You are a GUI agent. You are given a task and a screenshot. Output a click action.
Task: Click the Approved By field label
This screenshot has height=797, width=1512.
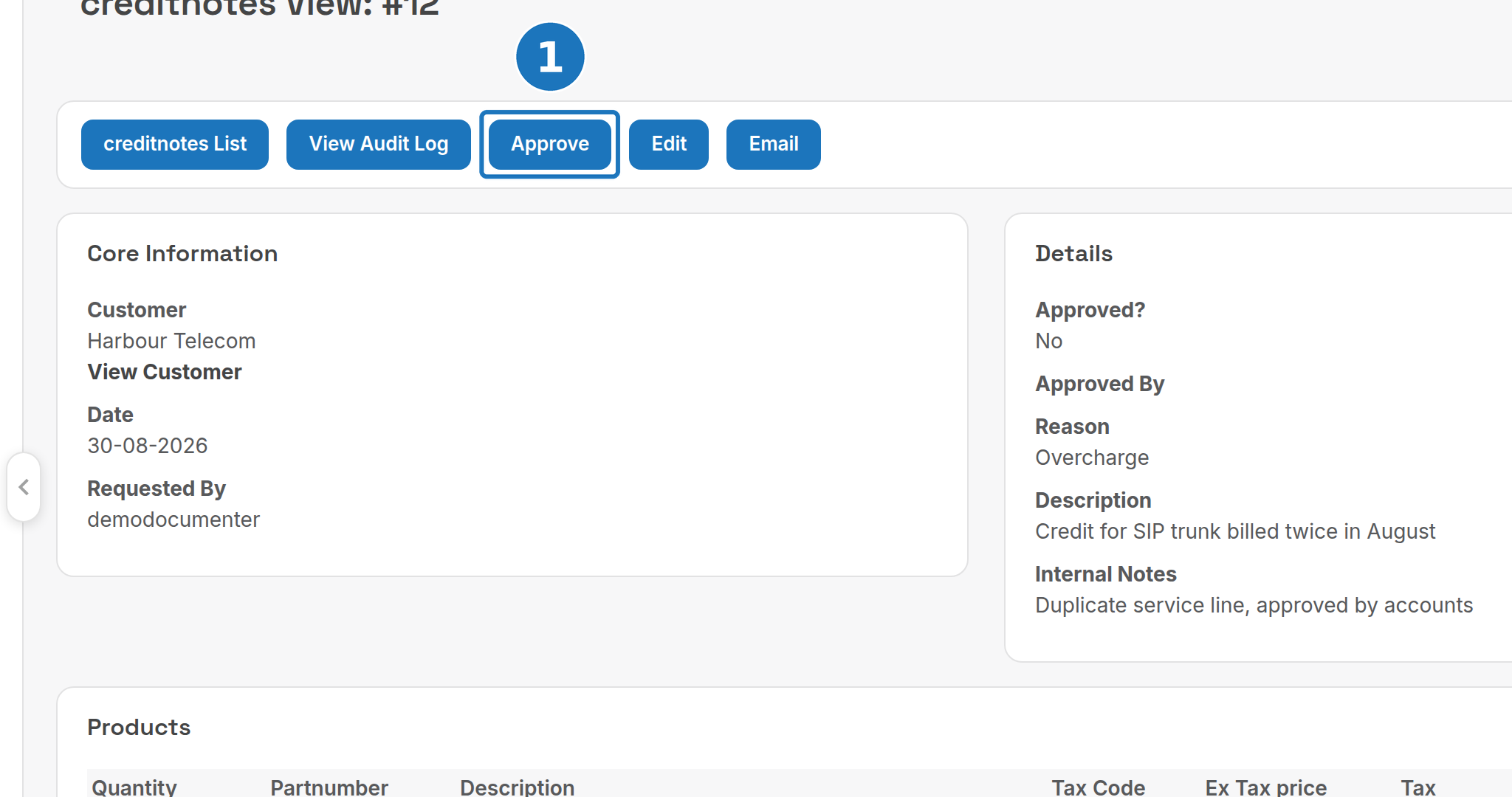[x=1099, y=384]
